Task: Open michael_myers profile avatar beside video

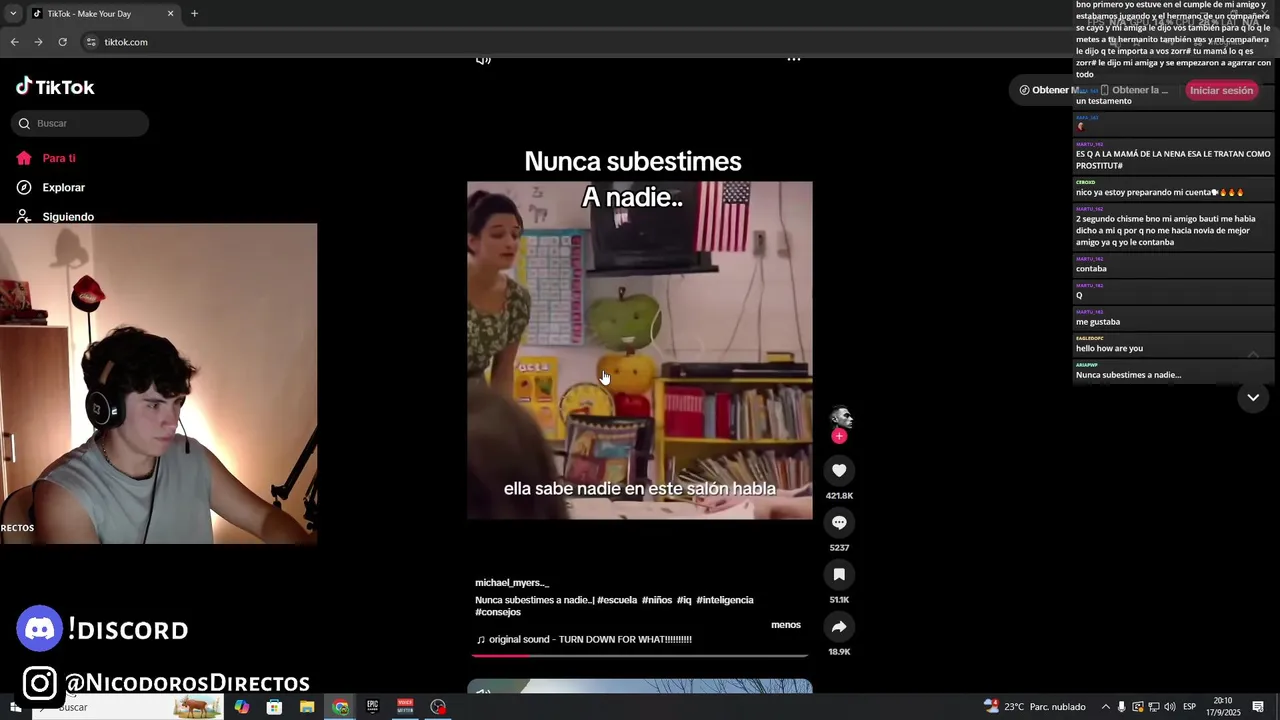Action: click(840, 417)
